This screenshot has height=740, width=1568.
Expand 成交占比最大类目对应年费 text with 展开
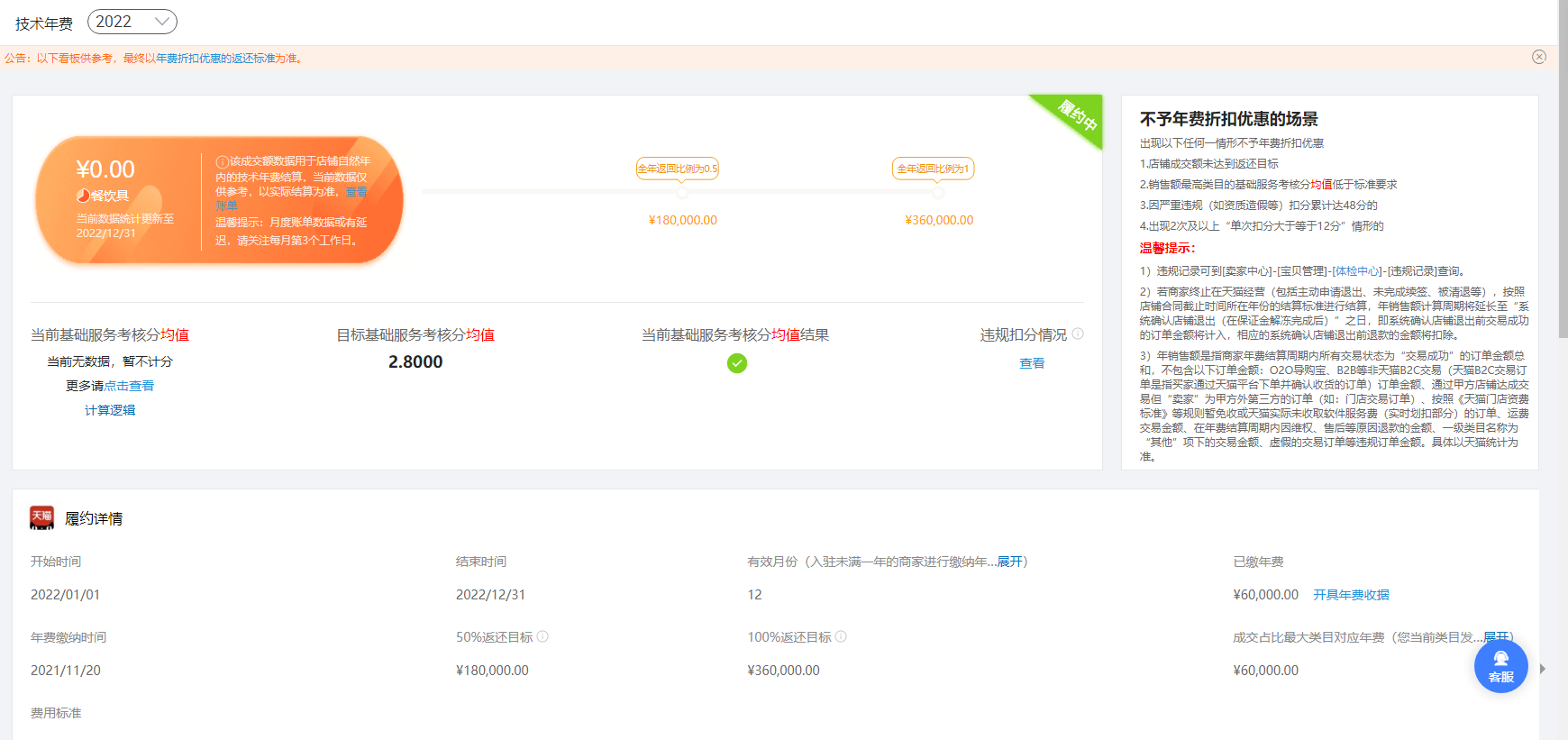tap(1496, 637)
